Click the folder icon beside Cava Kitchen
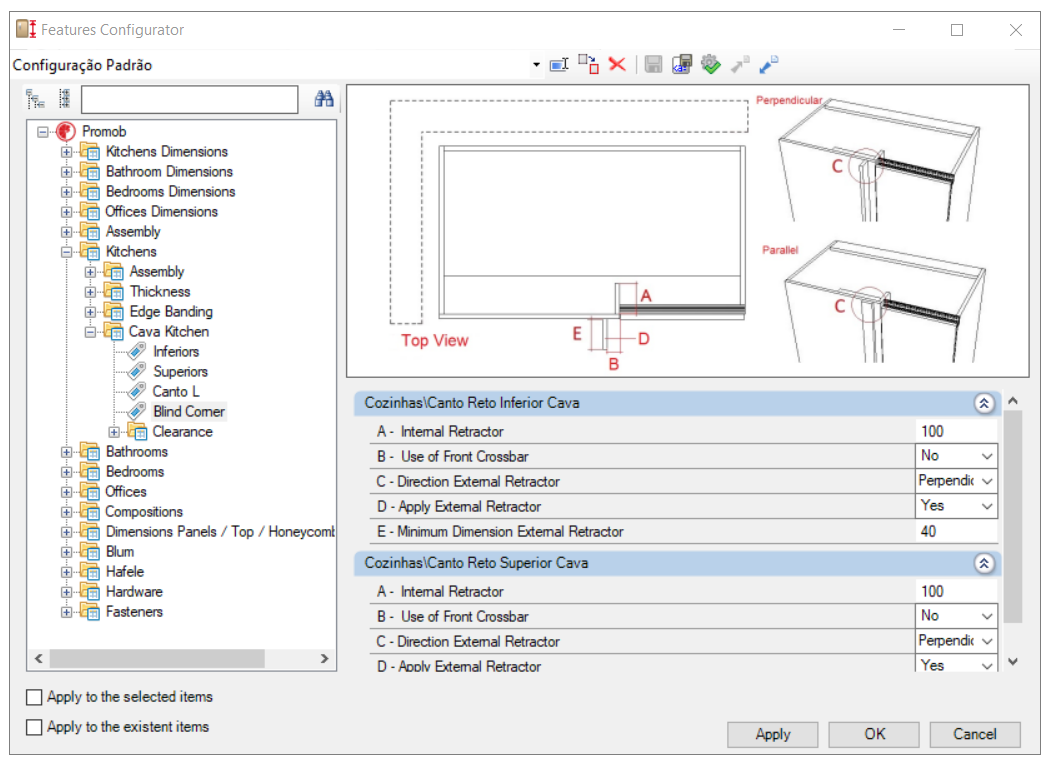Viewport: 1055px width, 768px height. [x=114, y=332]
